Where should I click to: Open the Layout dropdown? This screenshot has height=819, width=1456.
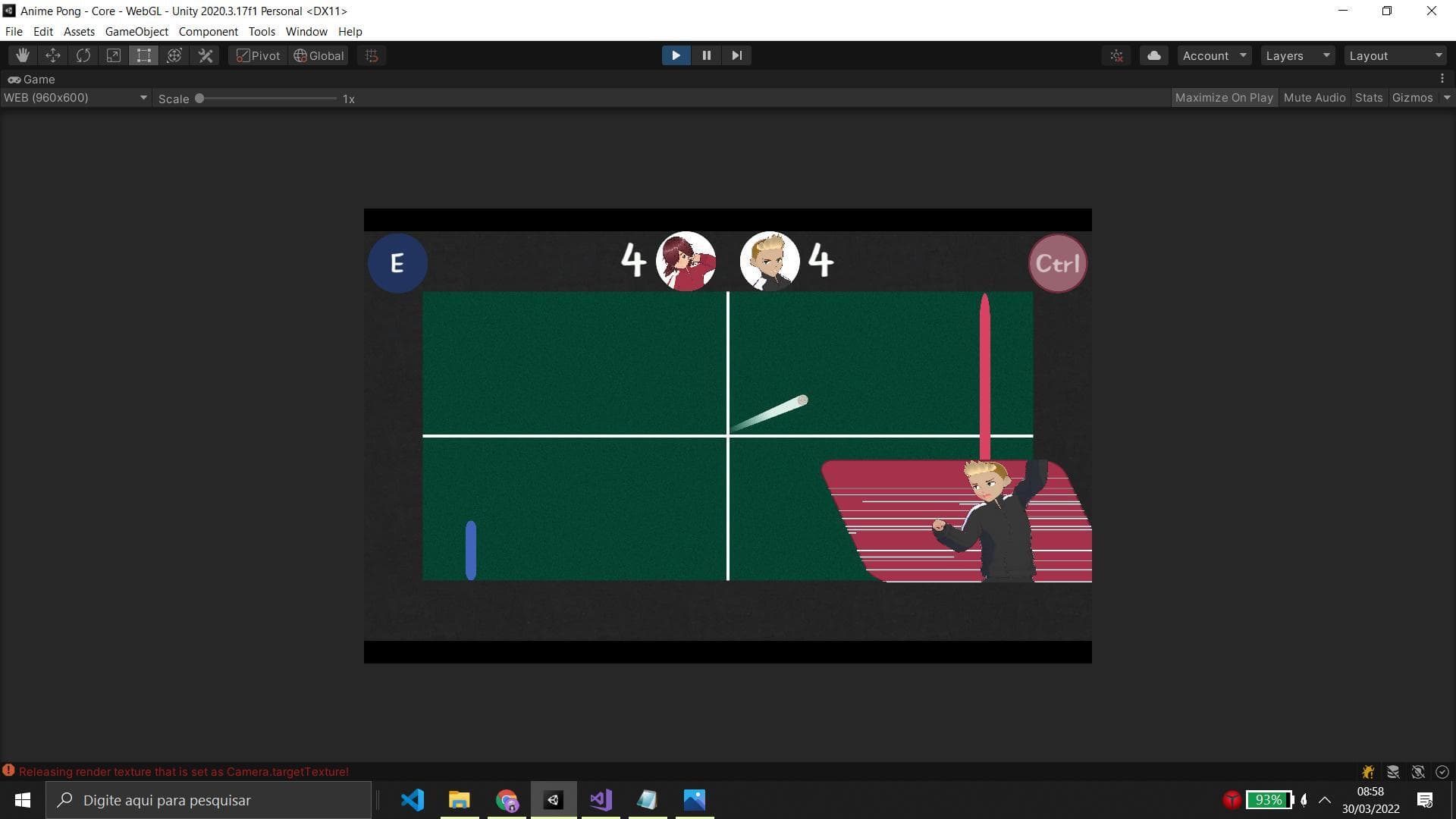point(1395,55)
